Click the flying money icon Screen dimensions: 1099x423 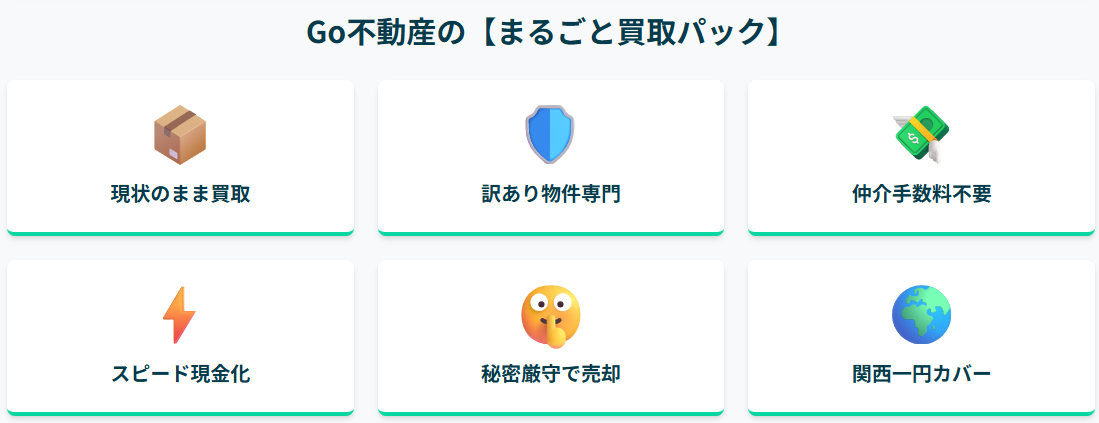(921, 134)
